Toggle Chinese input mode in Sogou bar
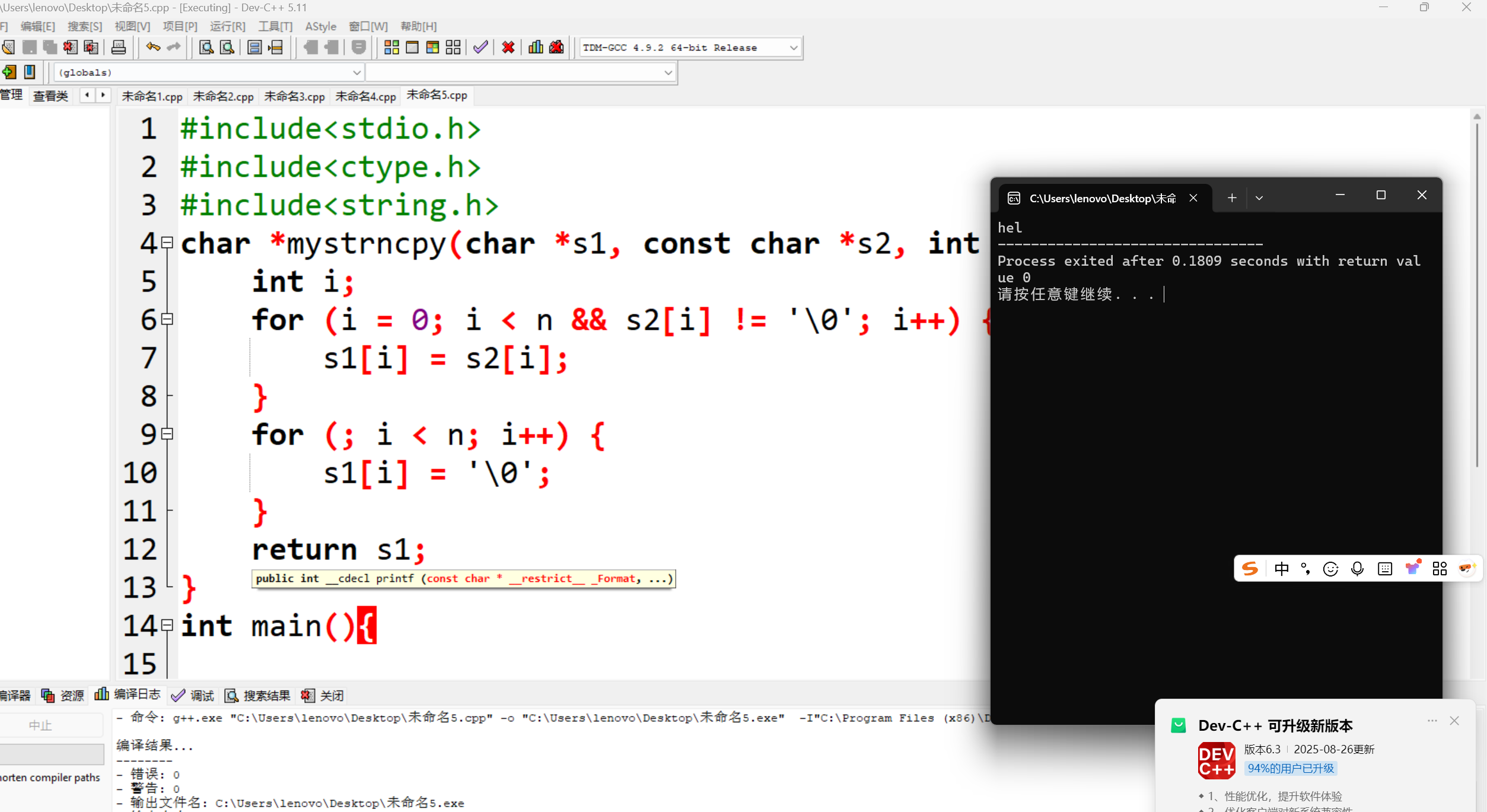Screen dimensions: 1487x812 tap(1281, 569)
